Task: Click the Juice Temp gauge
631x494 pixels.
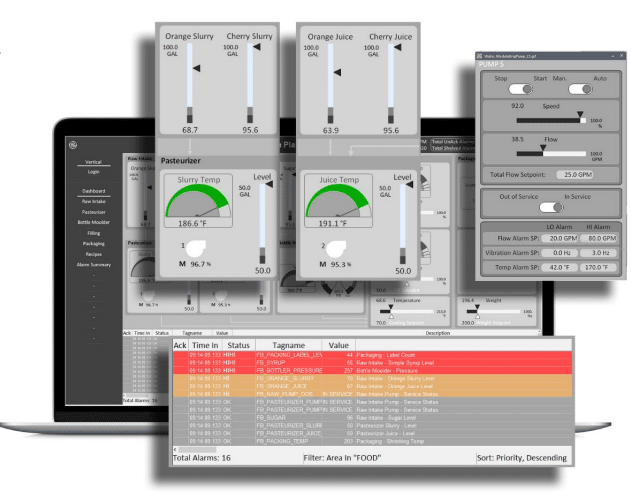Action: tap(335, 200)
